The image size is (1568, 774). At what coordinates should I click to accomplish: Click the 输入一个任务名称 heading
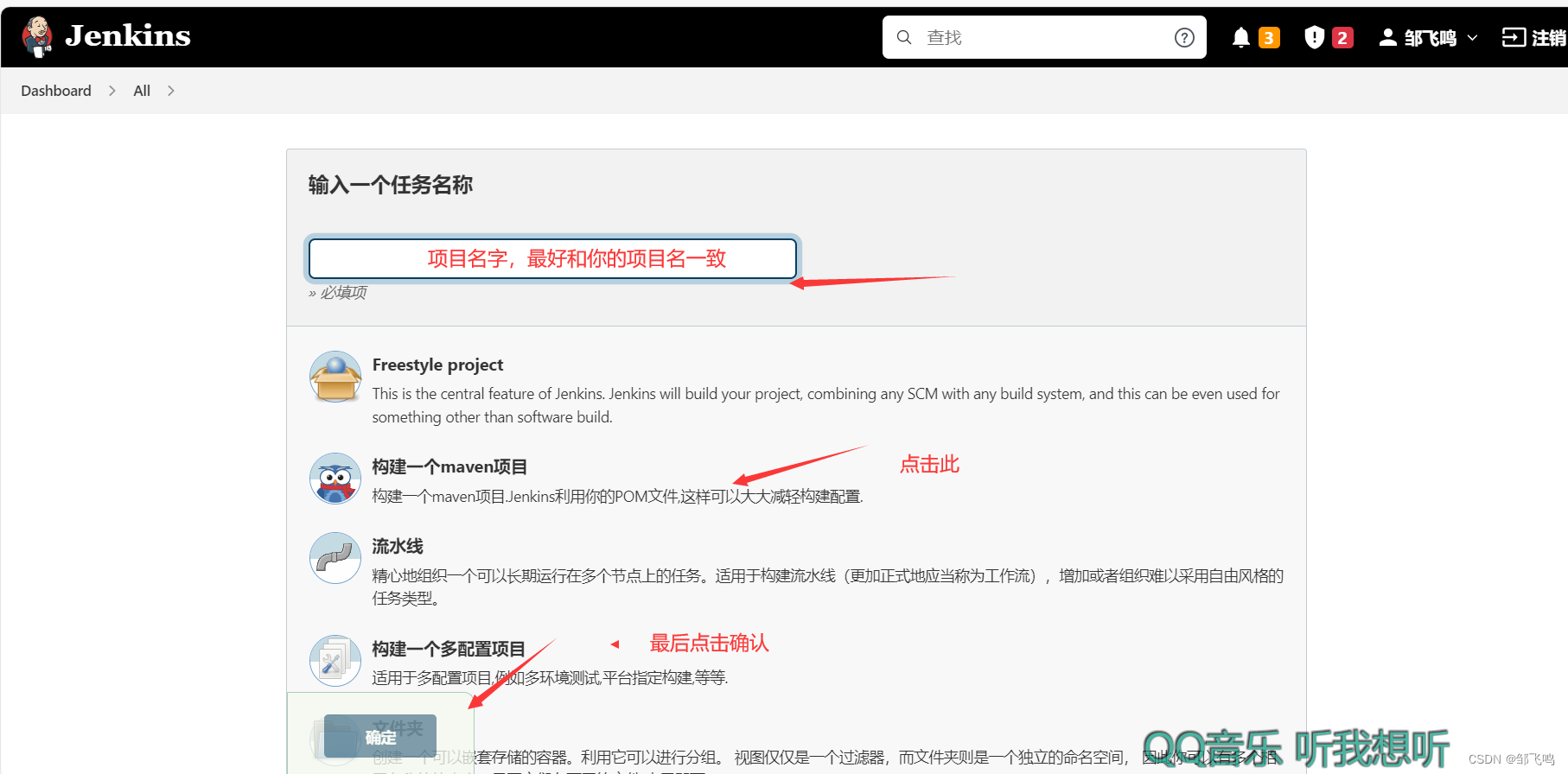pyautogui.click(x=391, y=185)
